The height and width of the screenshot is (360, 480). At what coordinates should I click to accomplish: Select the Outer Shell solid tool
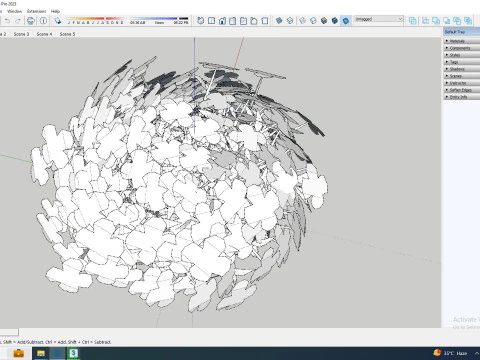(413, 21)
